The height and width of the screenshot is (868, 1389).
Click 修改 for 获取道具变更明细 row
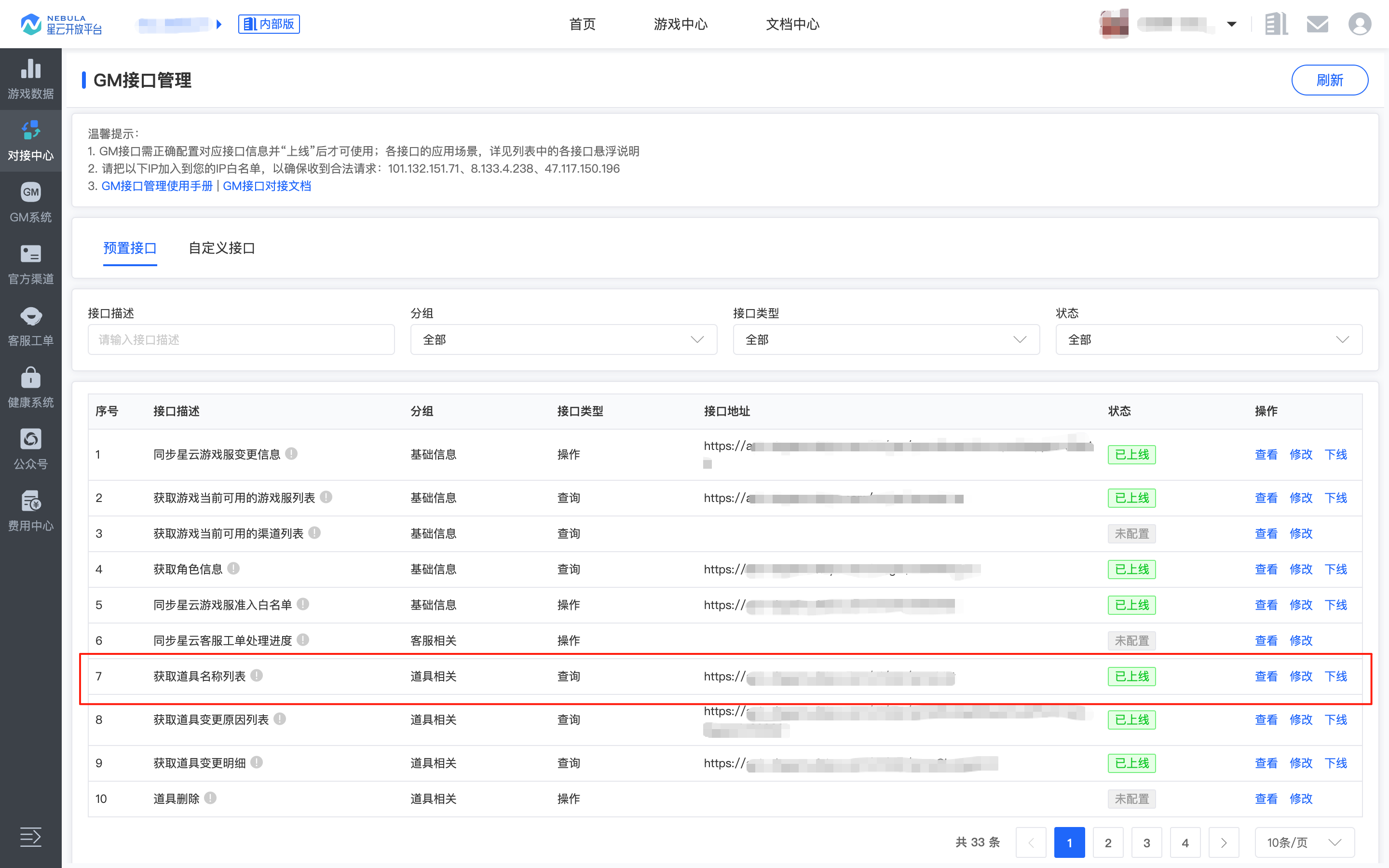(x=1301, y=763)
